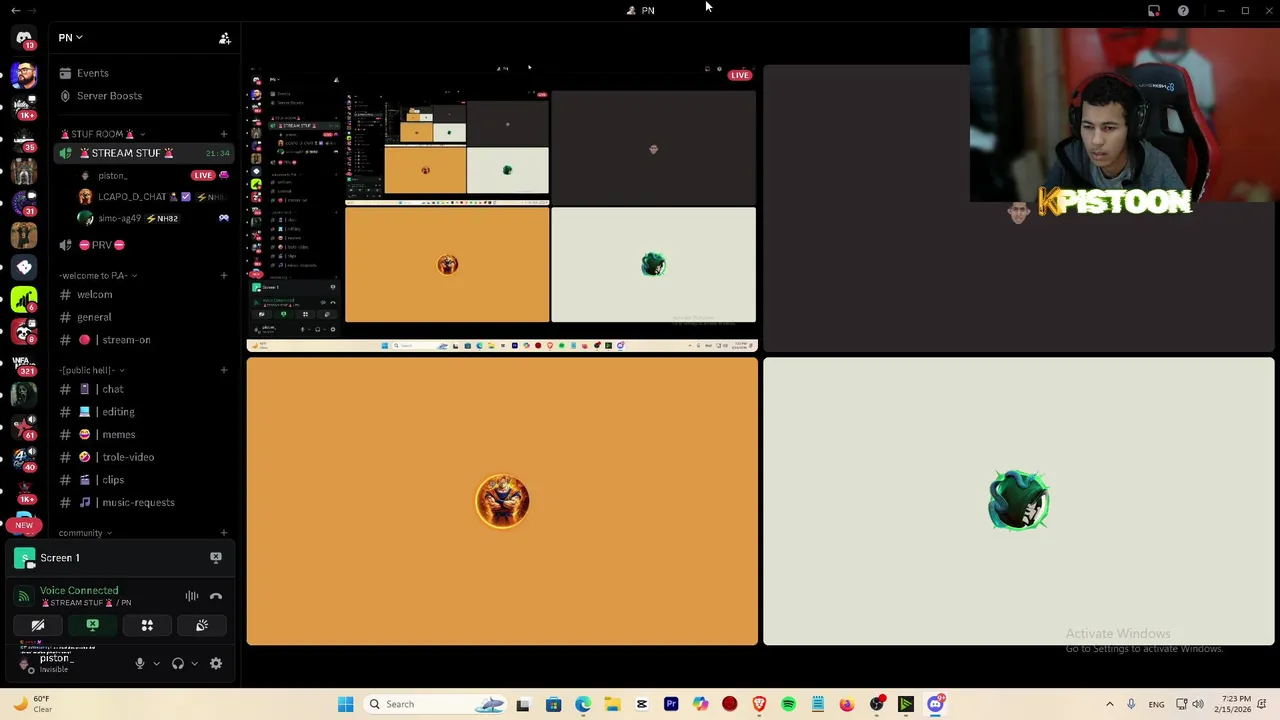Screen dimensions: 1280x720
Task: Open output device options arrow
Action: (x=194, y=663)
